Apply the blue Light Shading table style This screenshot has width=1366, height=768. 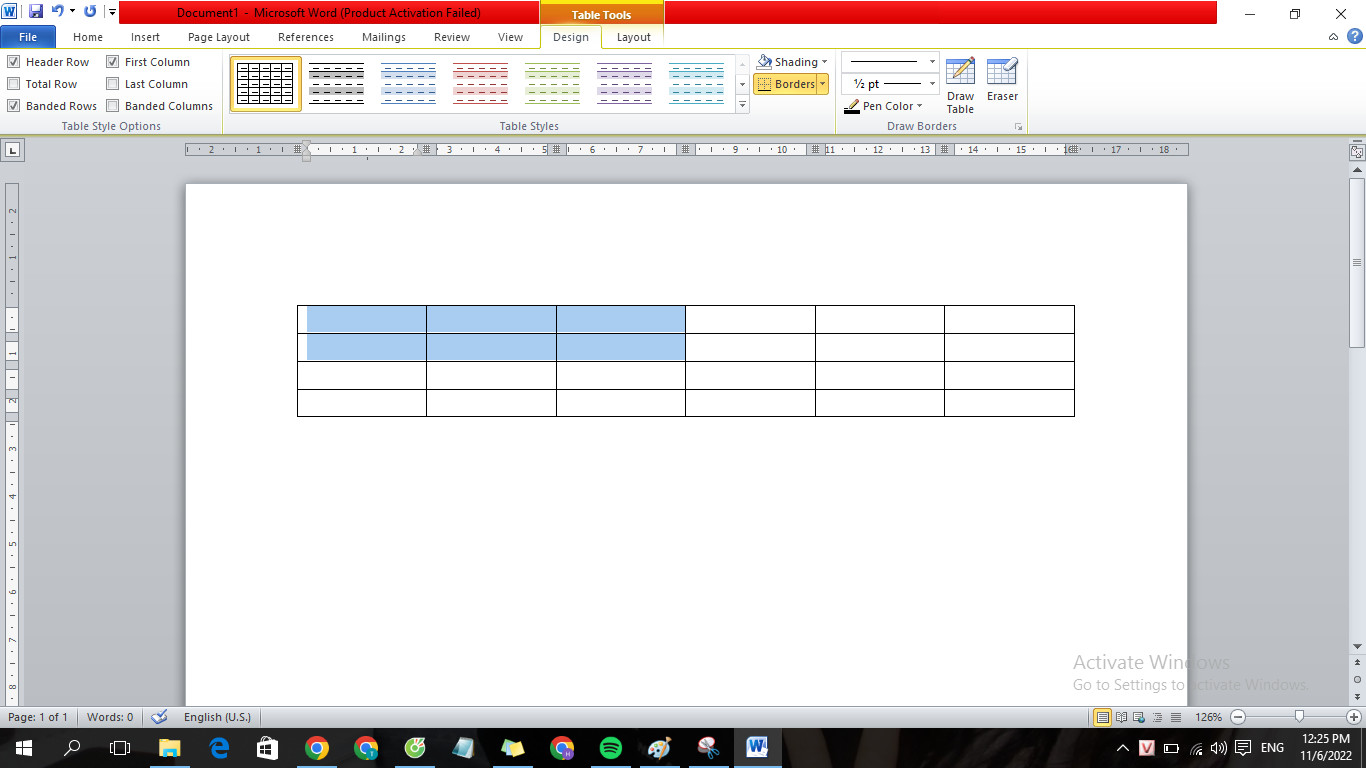click(408, 84)
